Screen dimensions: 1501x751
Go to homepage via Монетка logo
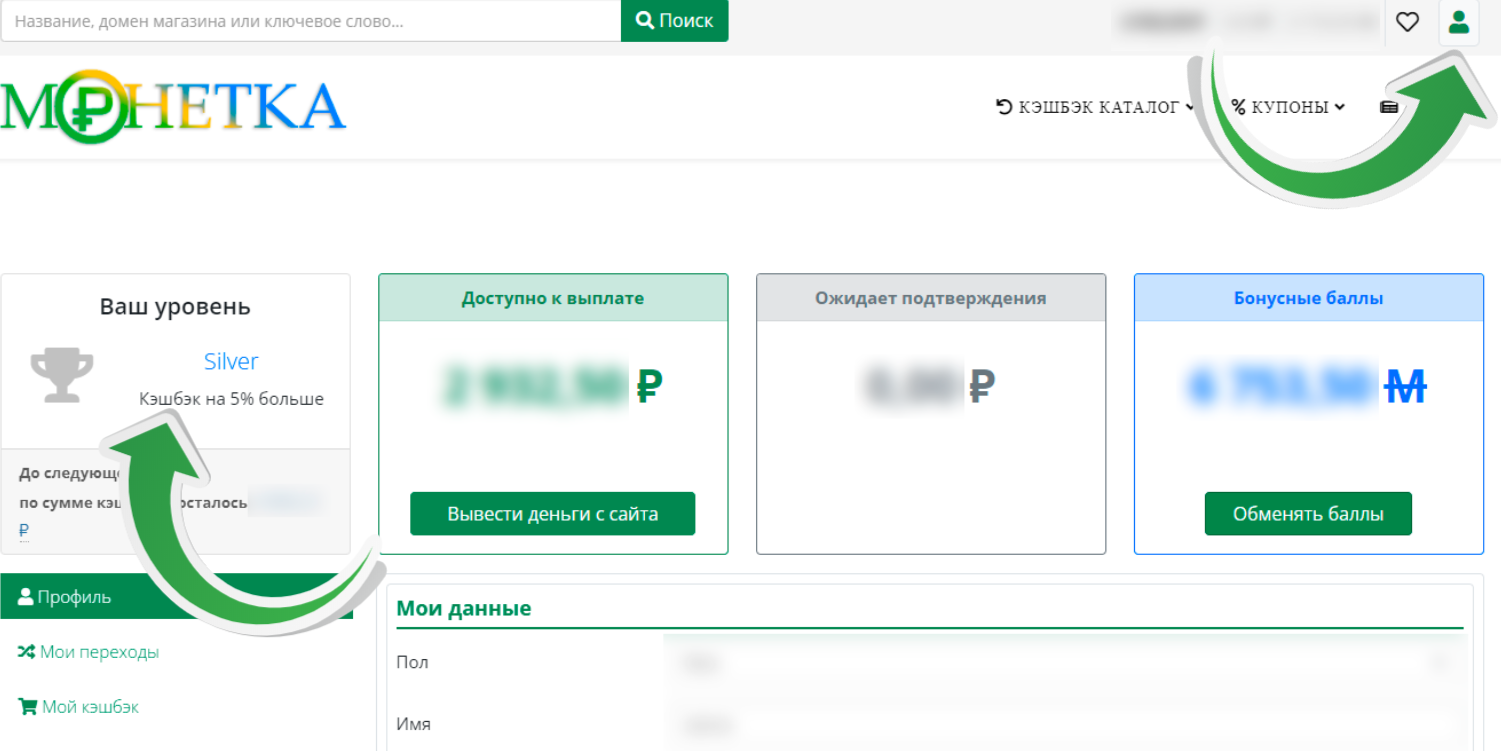174,107
